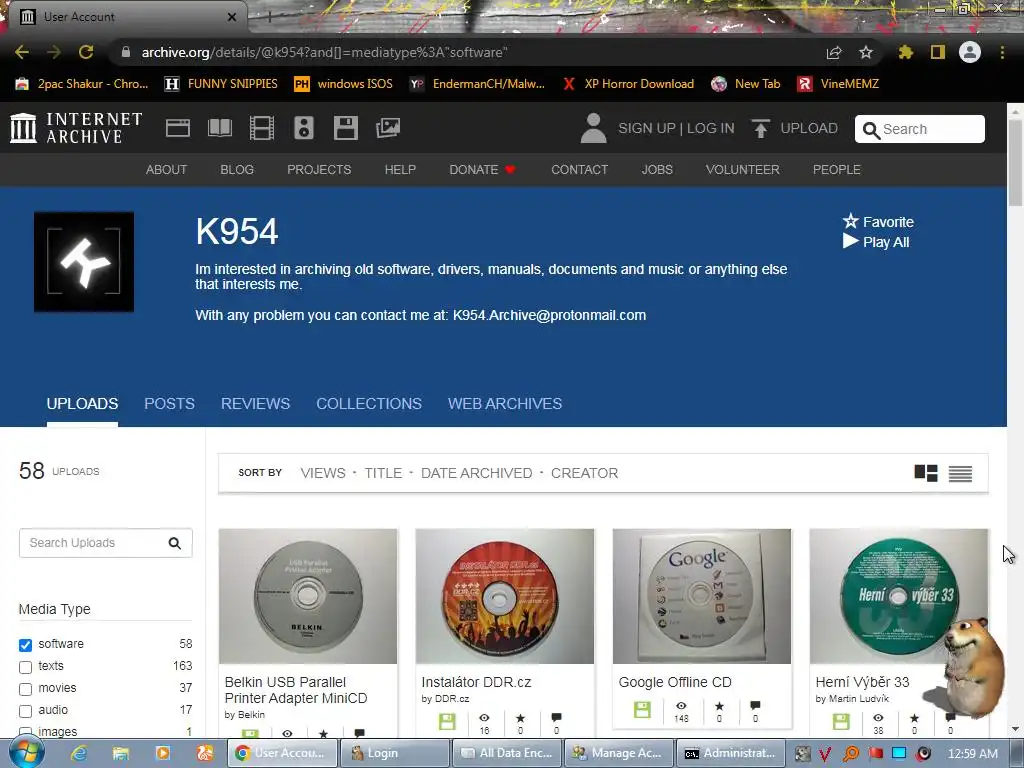Open Internet Explorer from the taskbar
This screenshot has height=768, width=1024.
[78, 754]
